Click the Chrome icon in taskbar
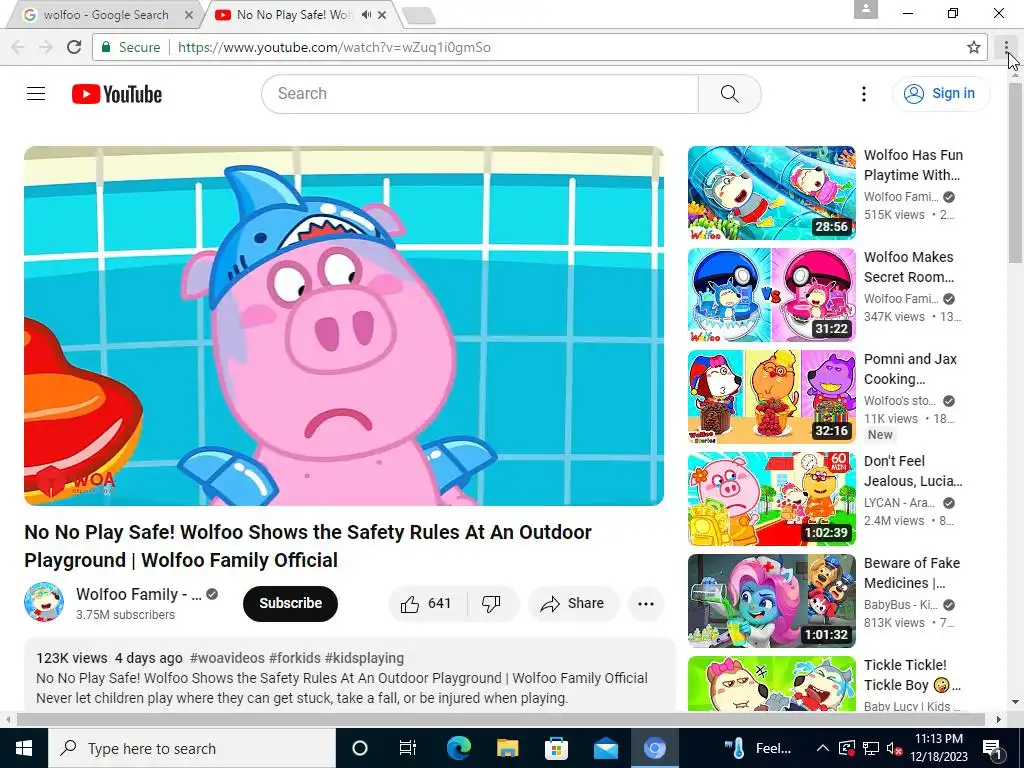The width and height of the screenshot is (1024, 768). point(654,748)
